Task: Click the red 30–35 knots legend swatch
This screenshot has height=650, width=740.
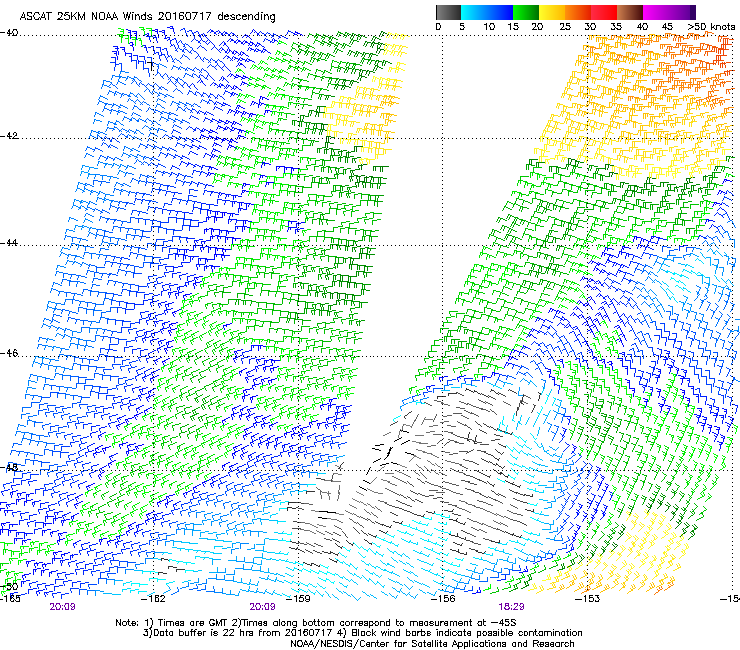Action: click(x=604, y=12)
